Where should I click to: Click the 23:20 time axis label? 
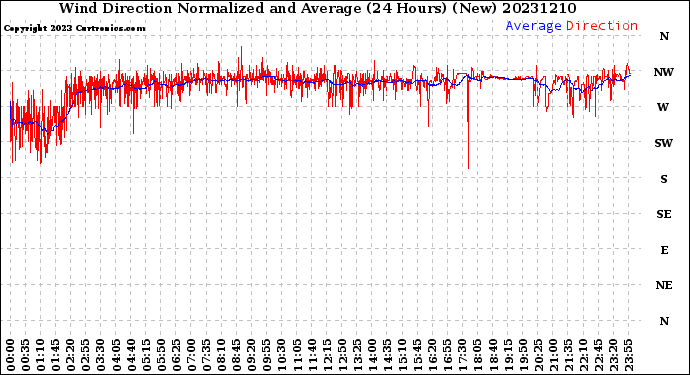tap(613, 355)
